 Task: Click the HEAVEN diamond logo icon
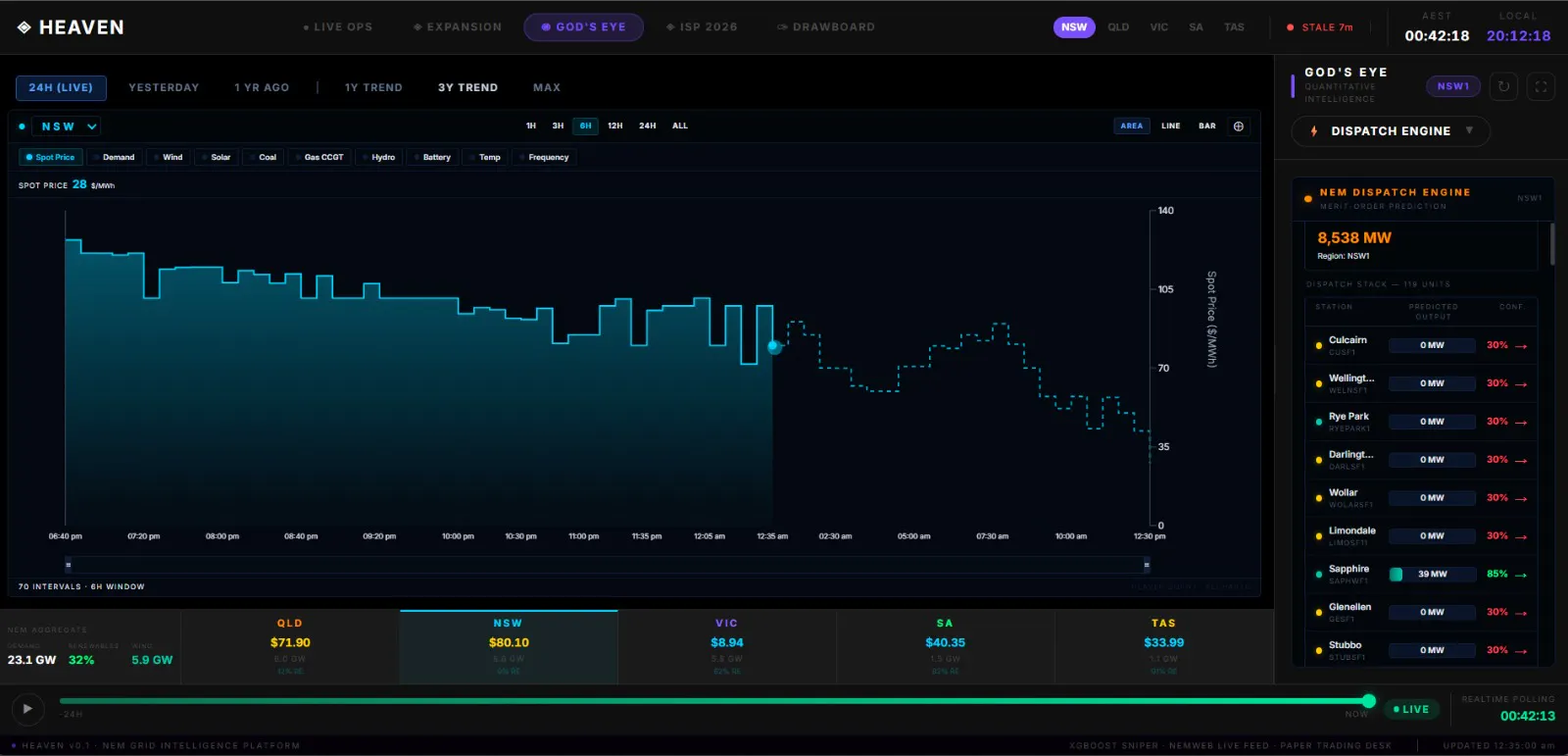24,27
